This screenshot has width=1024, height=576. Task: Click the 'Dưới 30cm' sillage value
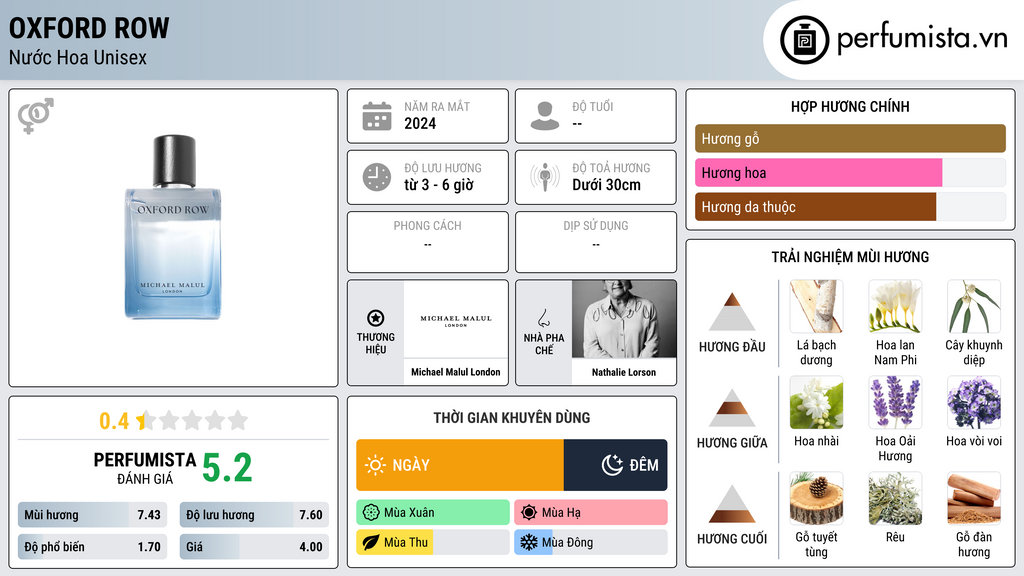(607, 185)
